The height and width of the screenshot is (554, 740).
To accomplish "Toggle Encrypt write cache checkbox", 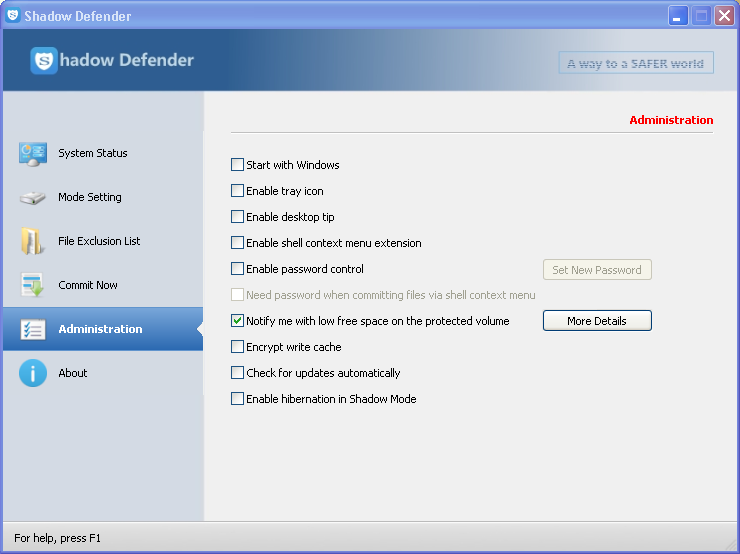I will click(237, 347).
